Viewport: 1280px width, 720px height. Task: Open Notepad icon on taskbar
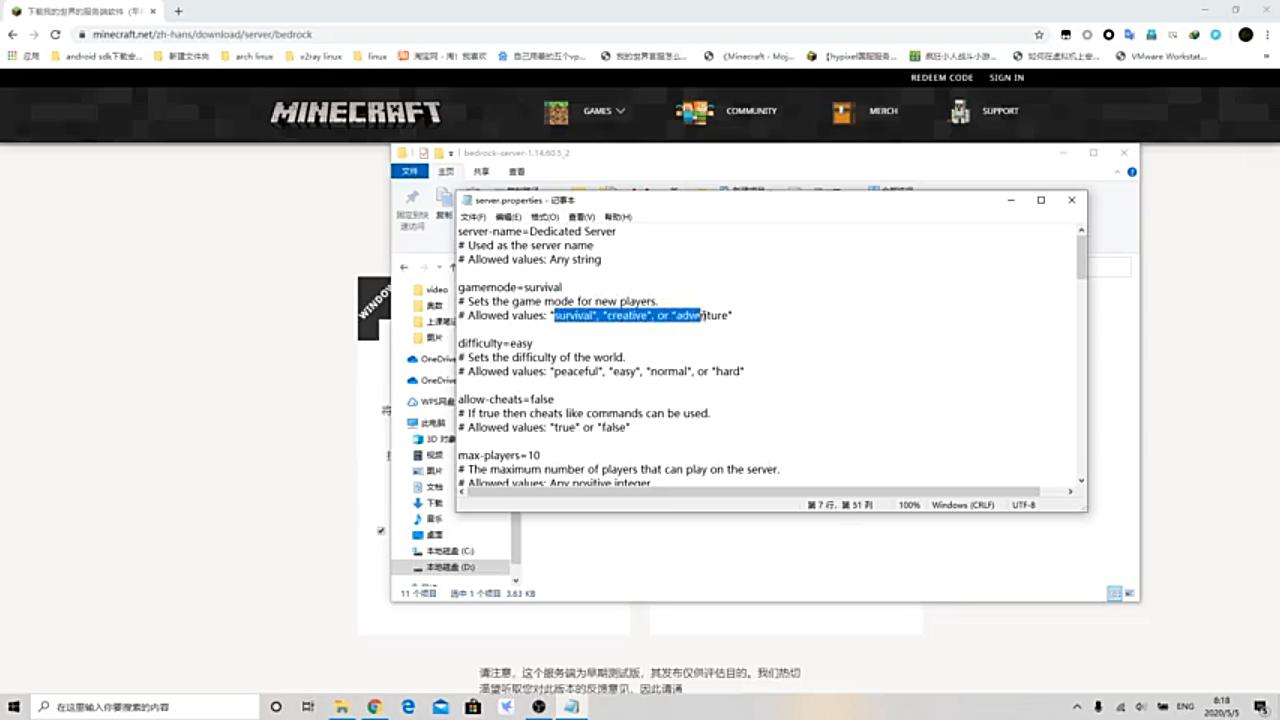coord(572,707)
